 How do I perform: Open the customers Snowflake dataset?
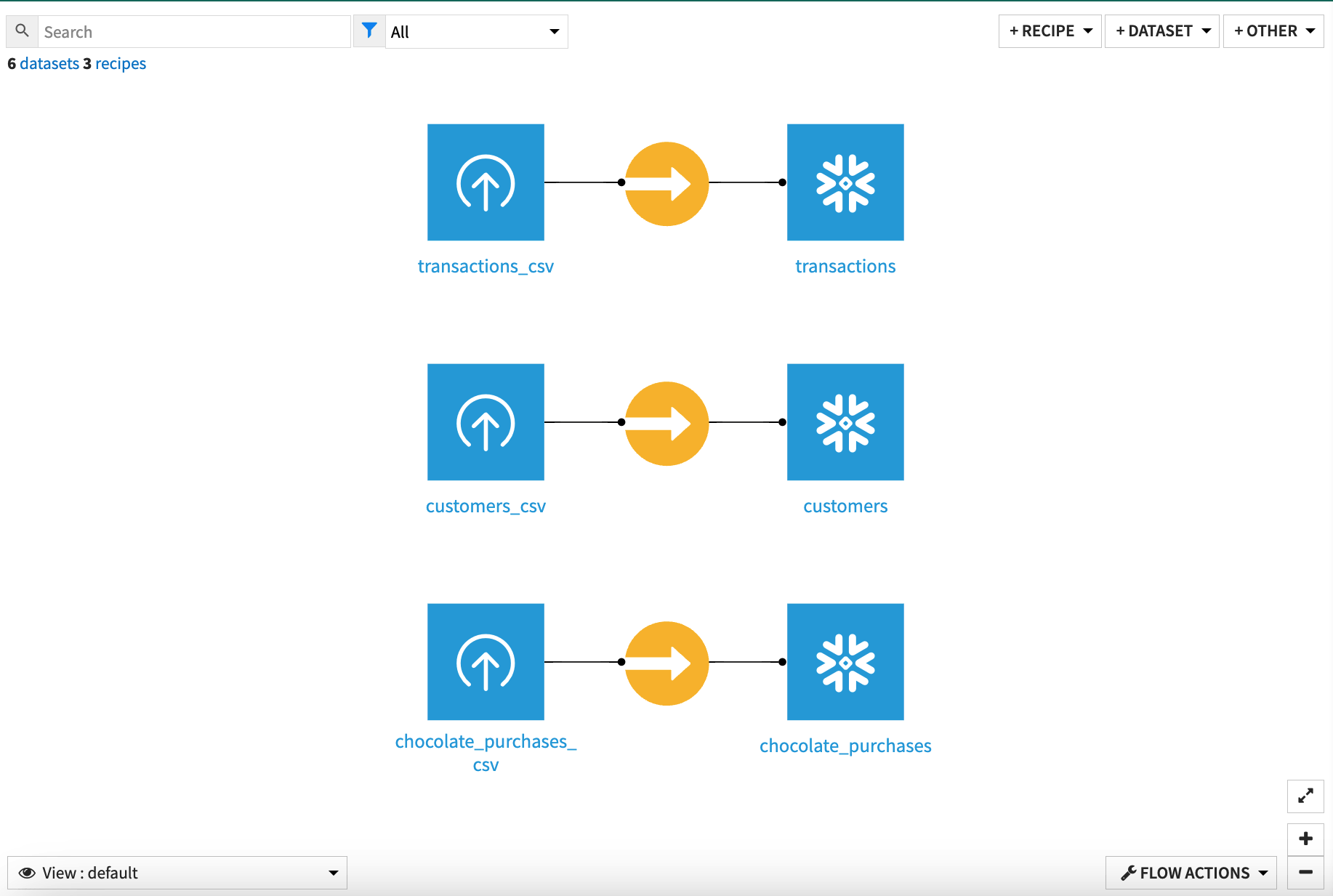click(x=845, y=421)
